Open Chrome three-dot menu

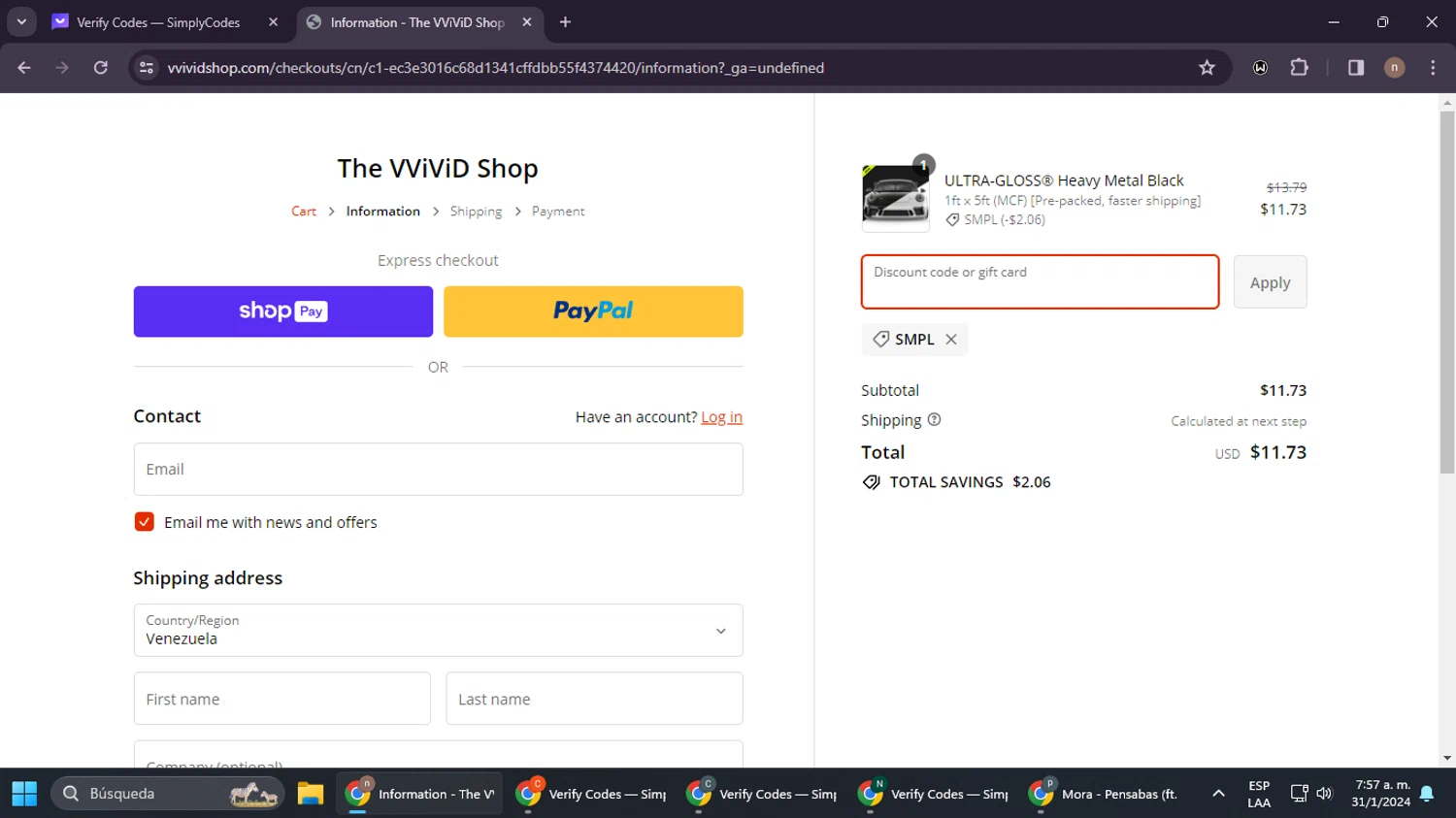pos(1433,68)
